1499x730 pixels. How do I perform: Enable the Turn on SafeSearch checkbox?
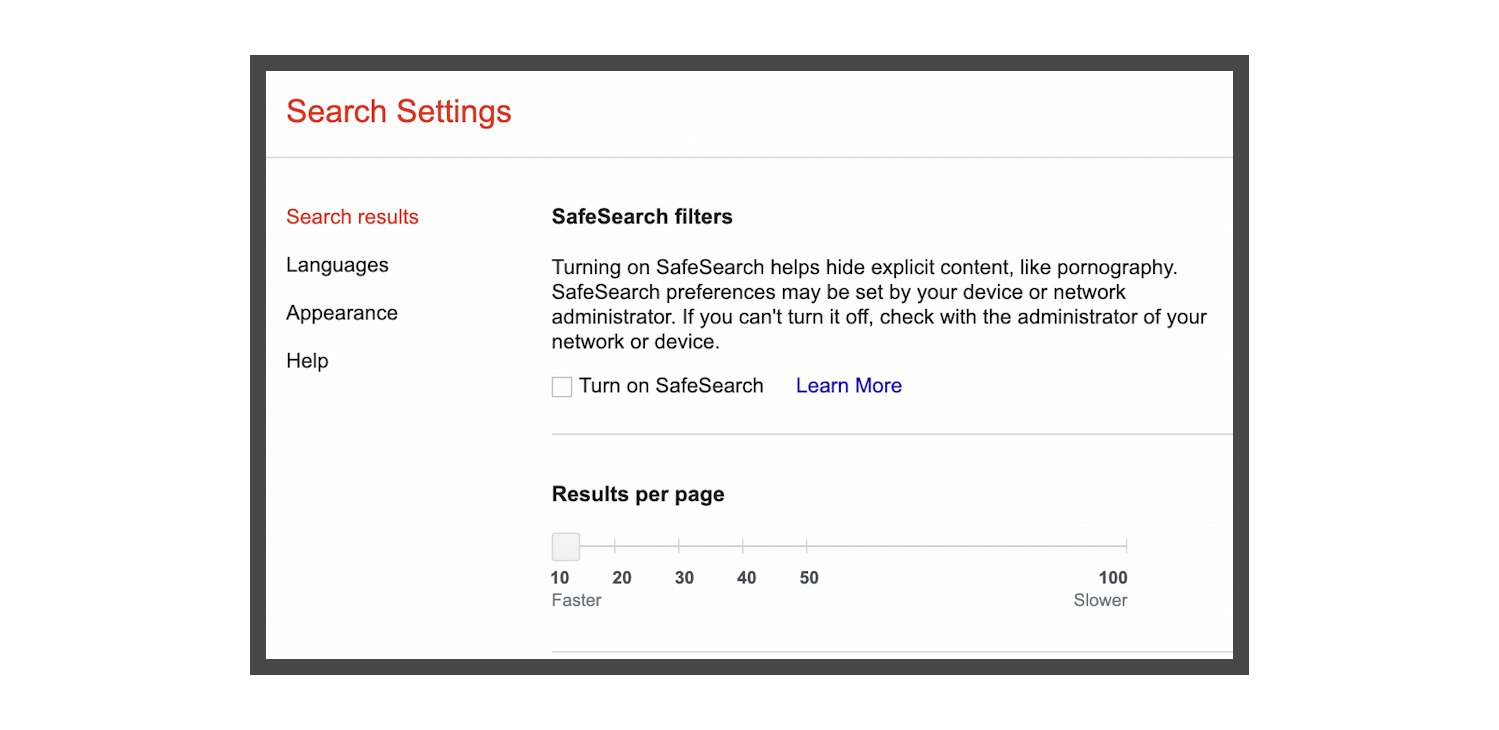tap(561, 386)
